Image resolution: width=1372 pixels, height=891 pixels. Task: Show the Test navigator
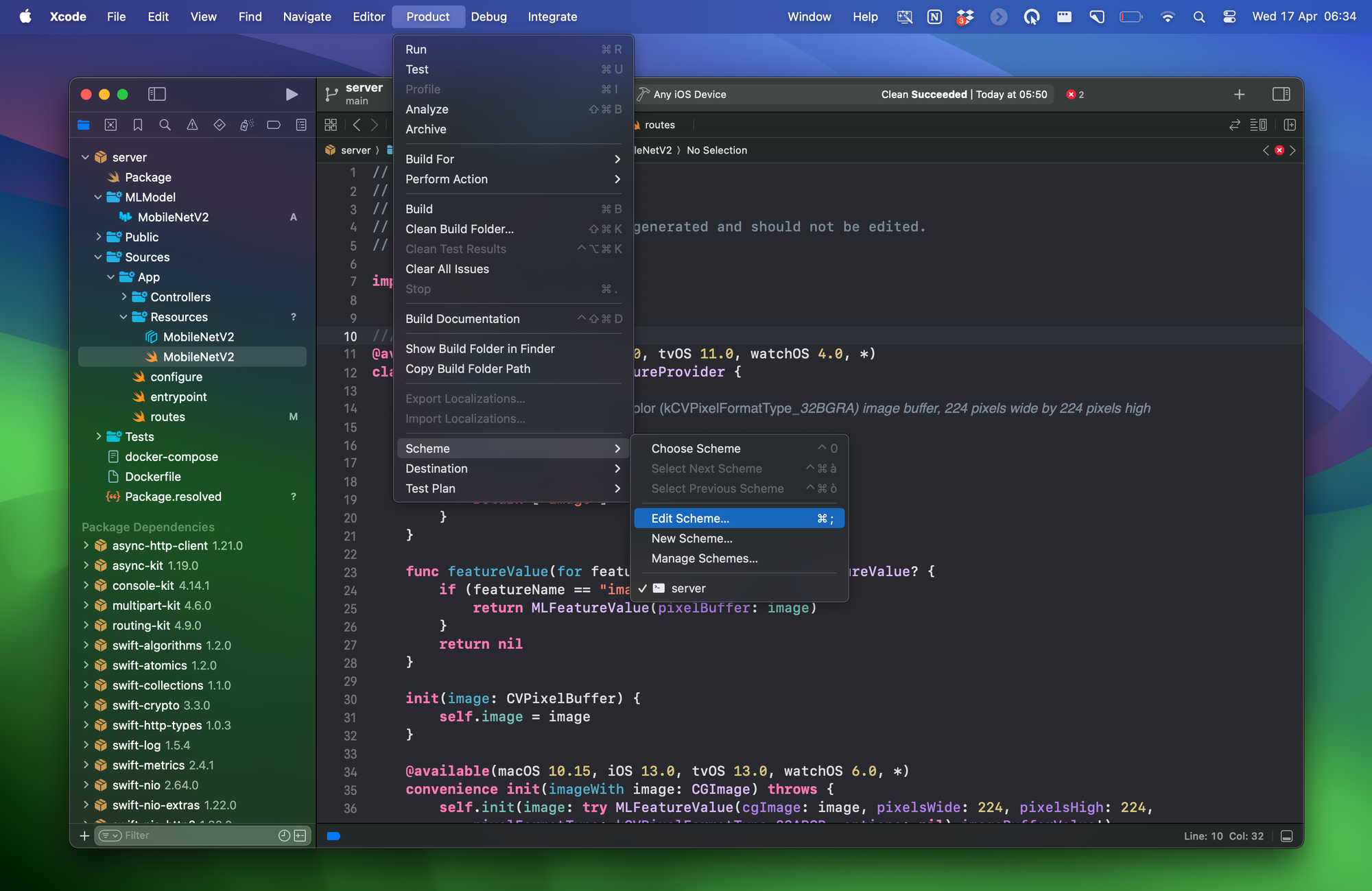(219, 125)
